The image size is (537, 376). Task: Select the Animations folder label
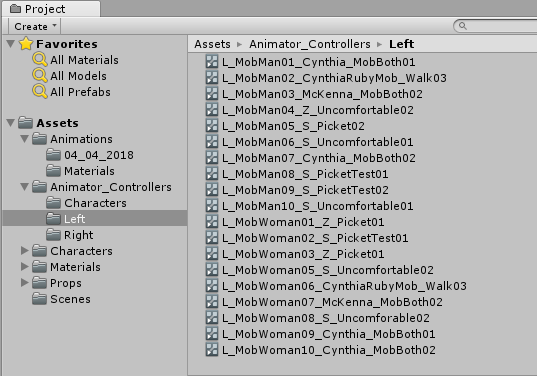tap(82, 139)
